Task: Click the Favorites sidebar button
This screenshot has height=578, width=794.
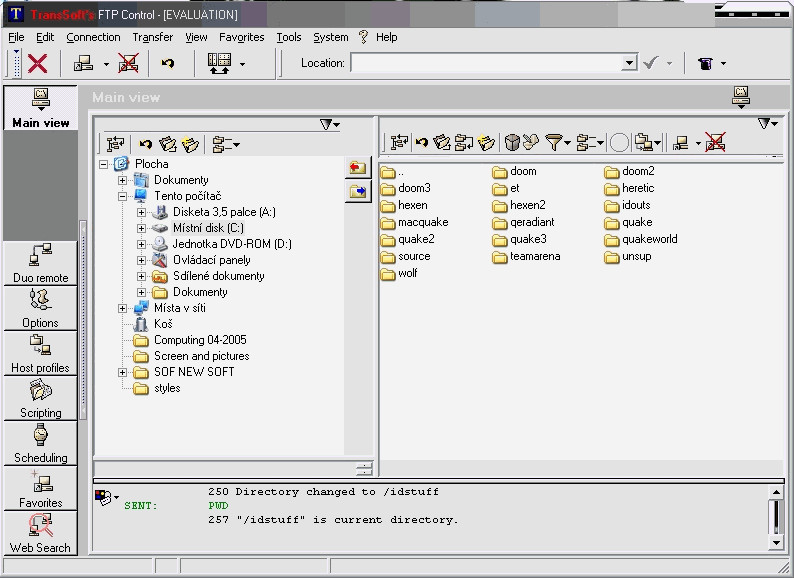Action: (41, 488)
